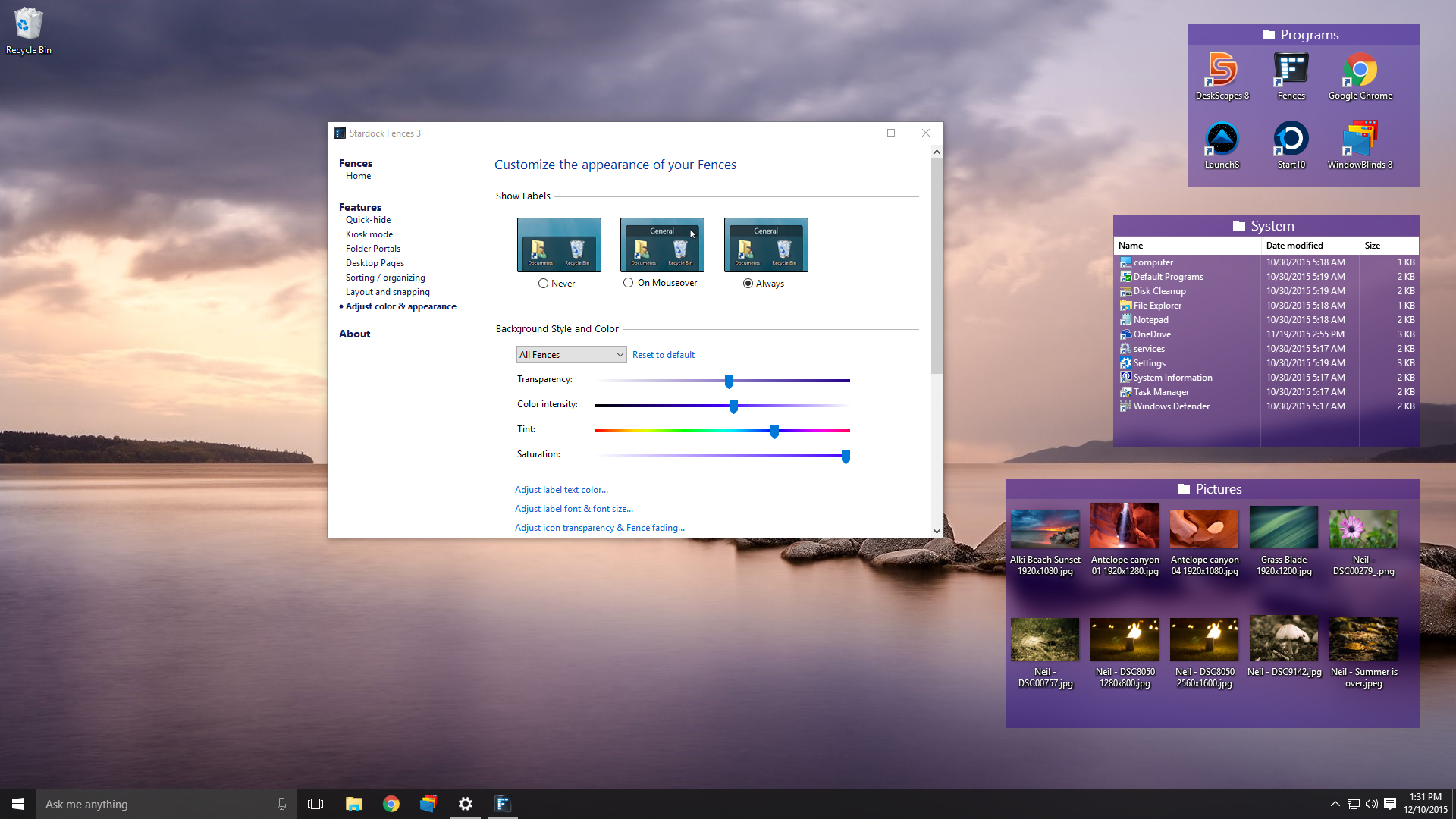The height and width of the screenshot is (819, 1456).
Task: Expand the Folder Portals option
Action: [x=373, y=248]
